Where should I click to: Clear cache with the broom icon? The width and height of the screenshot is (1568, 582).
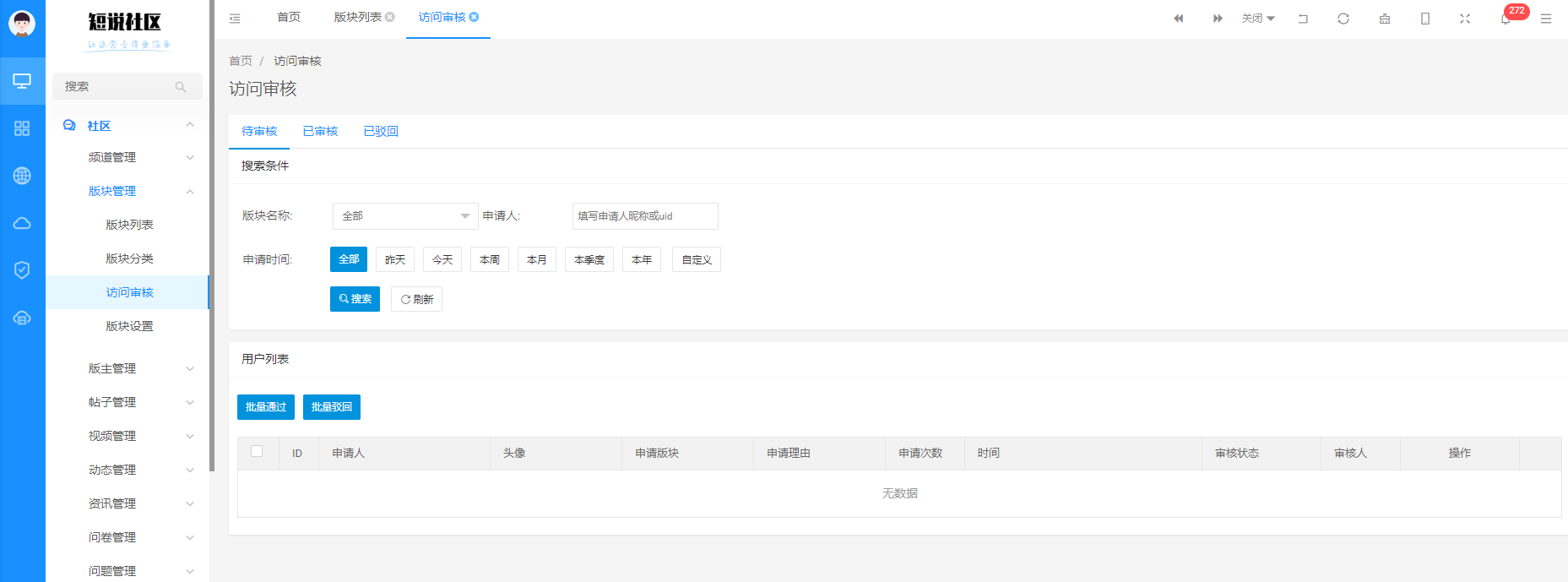point(1385,18)
